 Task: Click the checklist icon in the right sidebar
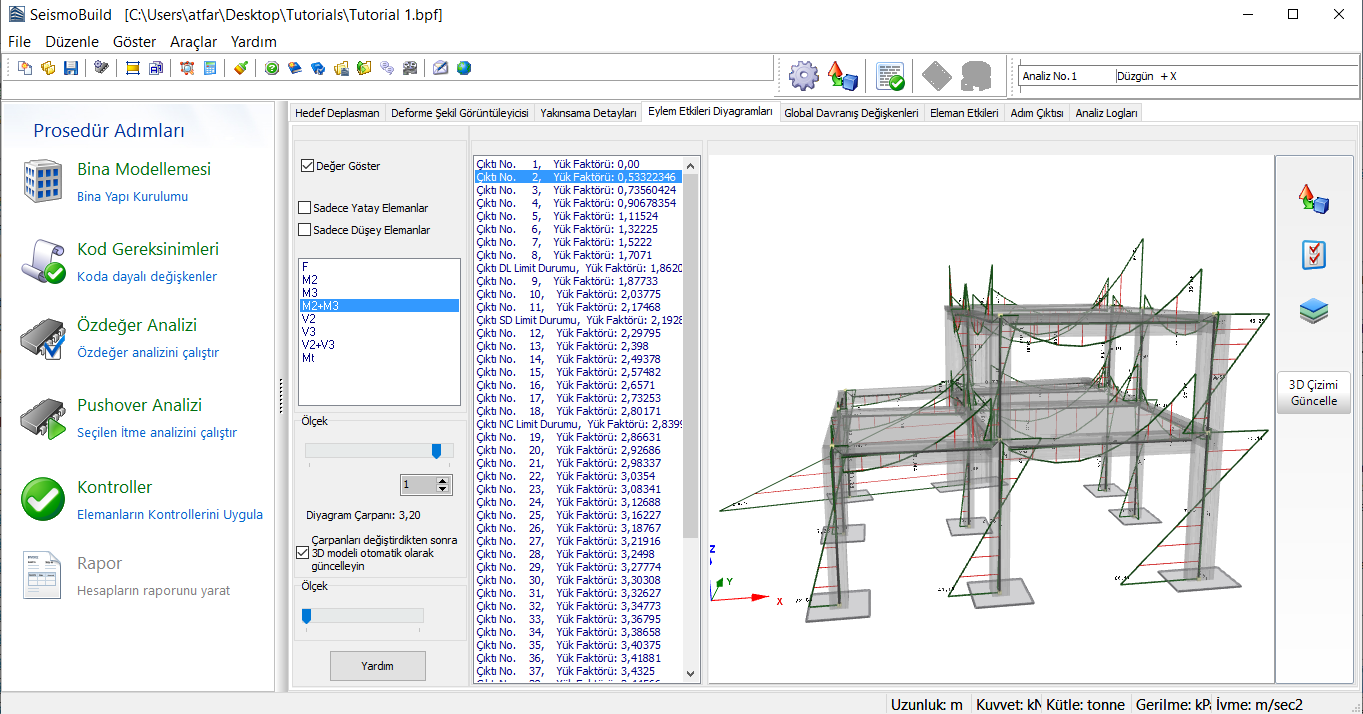pos(1313,255)
